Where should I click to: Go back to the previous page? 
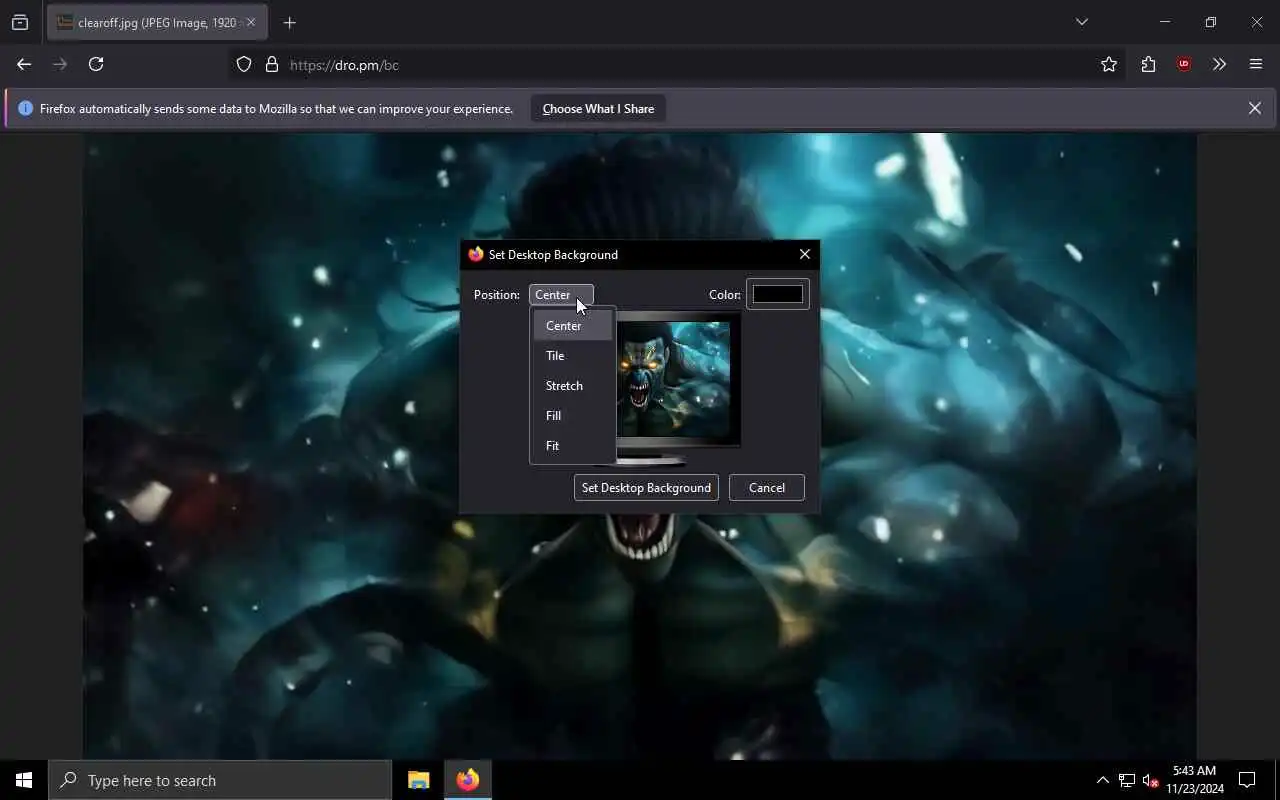(24, 64)
